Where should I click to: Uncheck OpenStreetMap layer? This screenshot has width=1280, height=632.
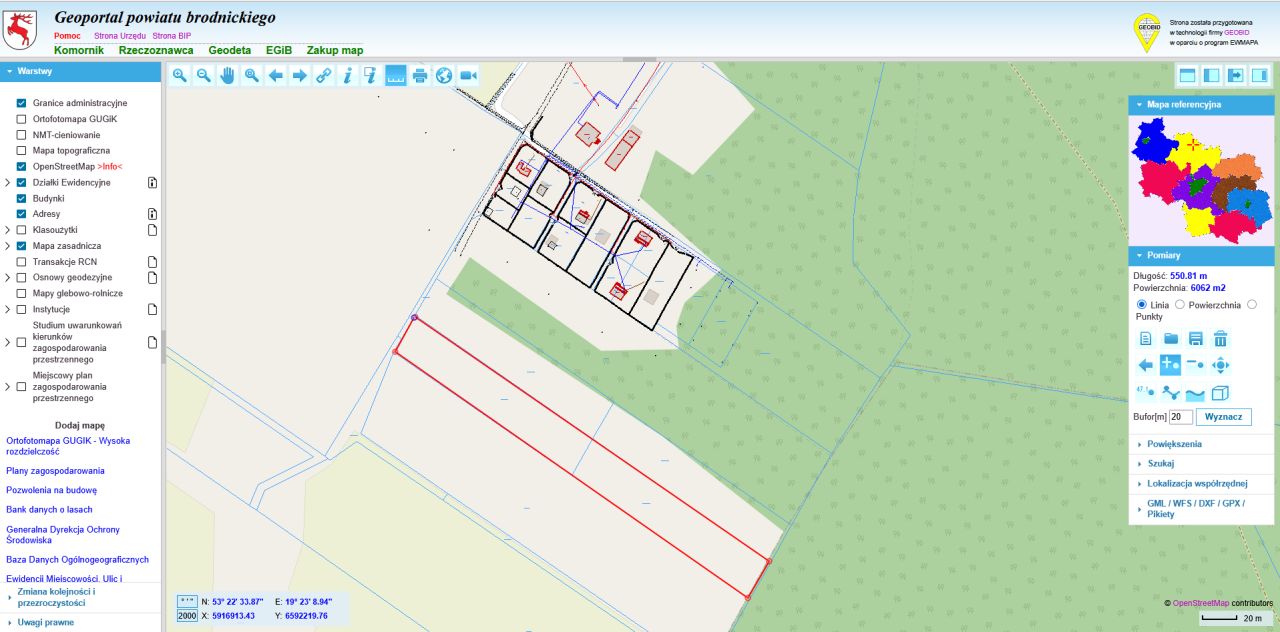click(x=21, y=167)
